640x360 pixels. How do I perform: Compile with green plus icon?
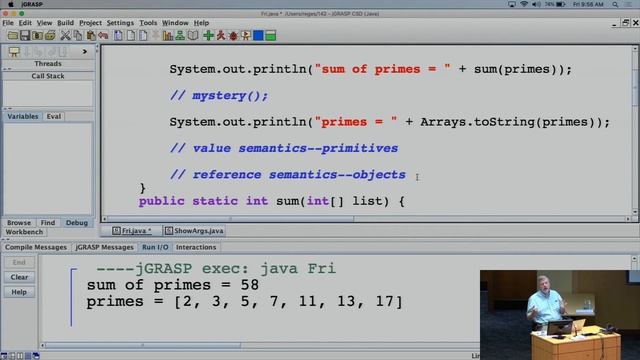208,36
